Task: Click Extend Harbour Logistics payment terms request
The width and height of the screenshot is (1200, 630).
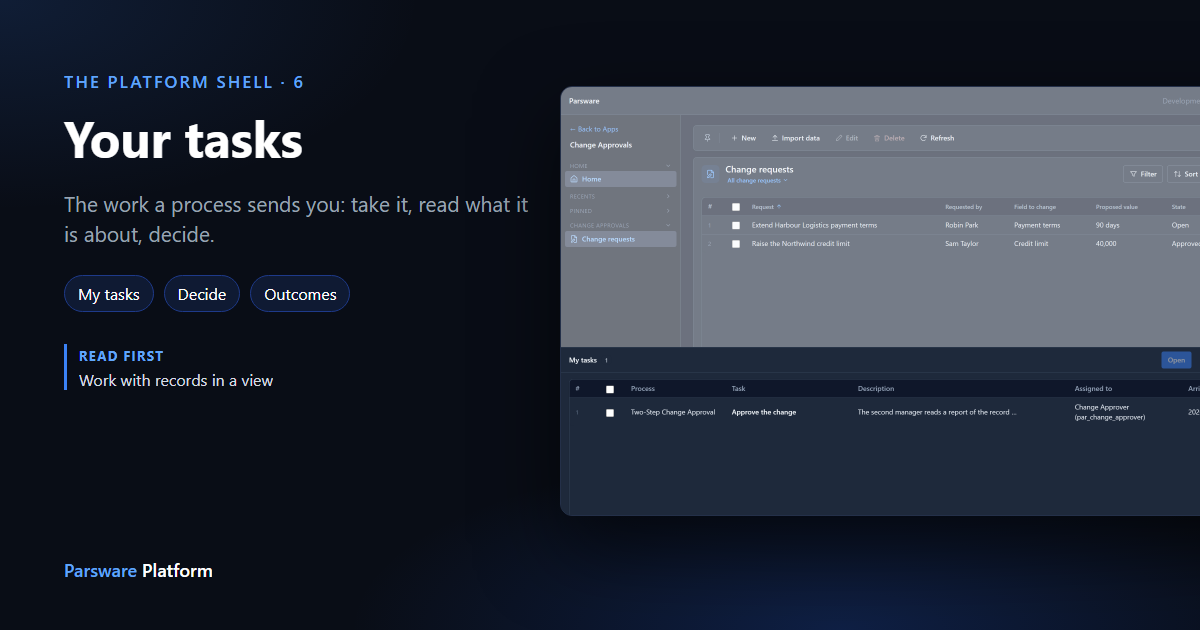Action: click(814, 225)
